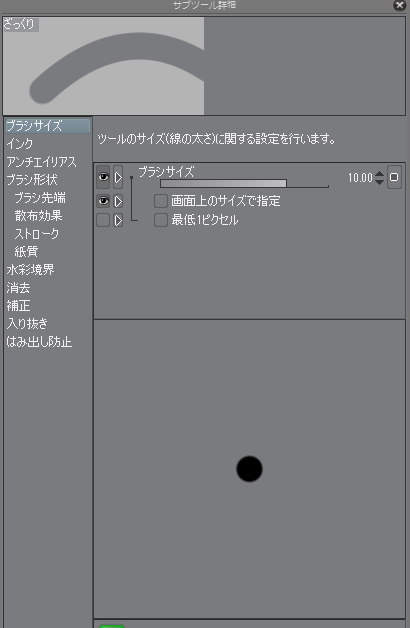Image resolution: width=410 pixels, height=628 pixels.
Task: Toggle eye icon for 画面上のサイズで指定 row
Action: [x=103, y=201]
